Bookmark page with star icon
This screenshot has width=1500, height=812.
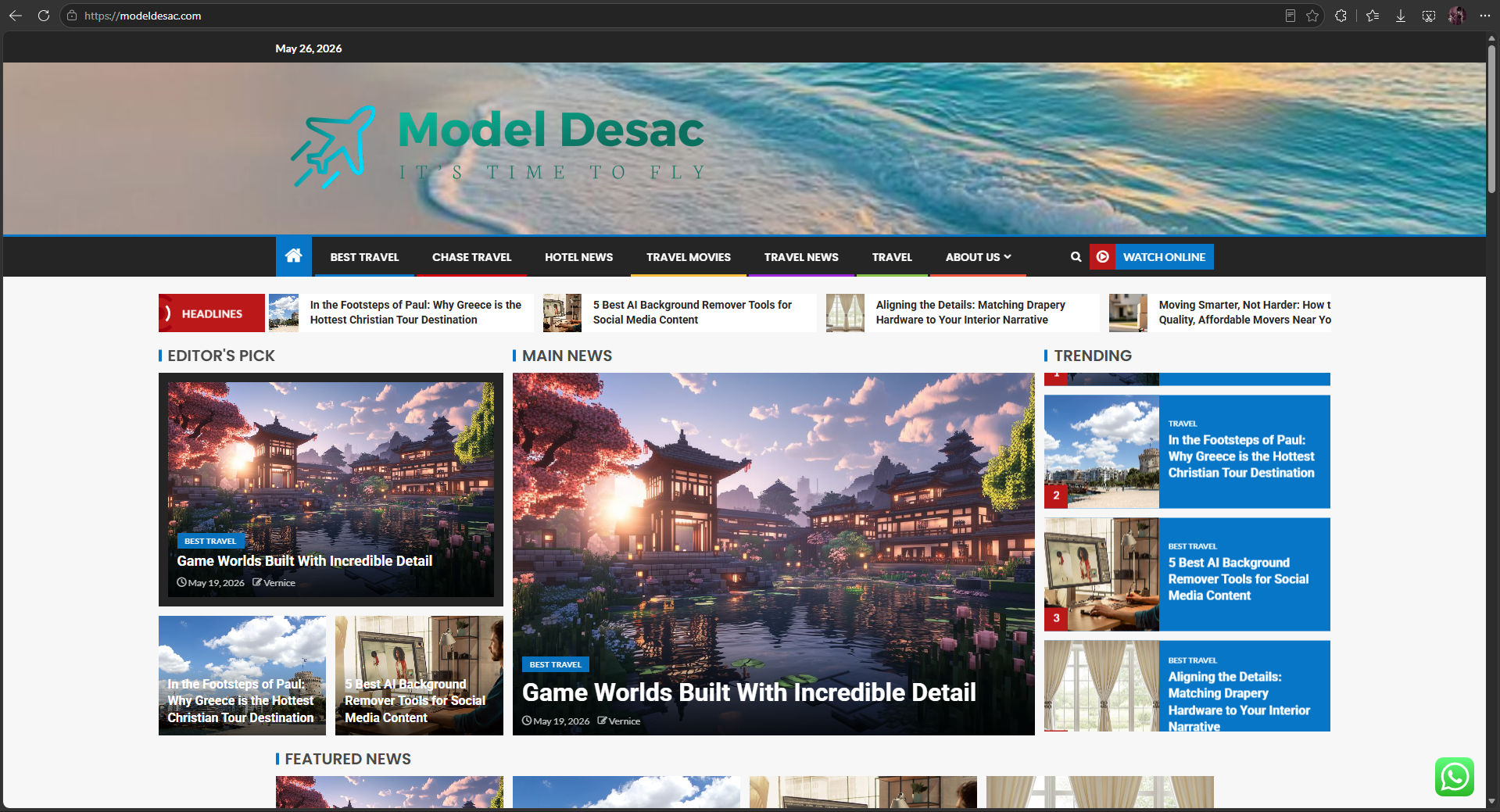[1312, 16]
